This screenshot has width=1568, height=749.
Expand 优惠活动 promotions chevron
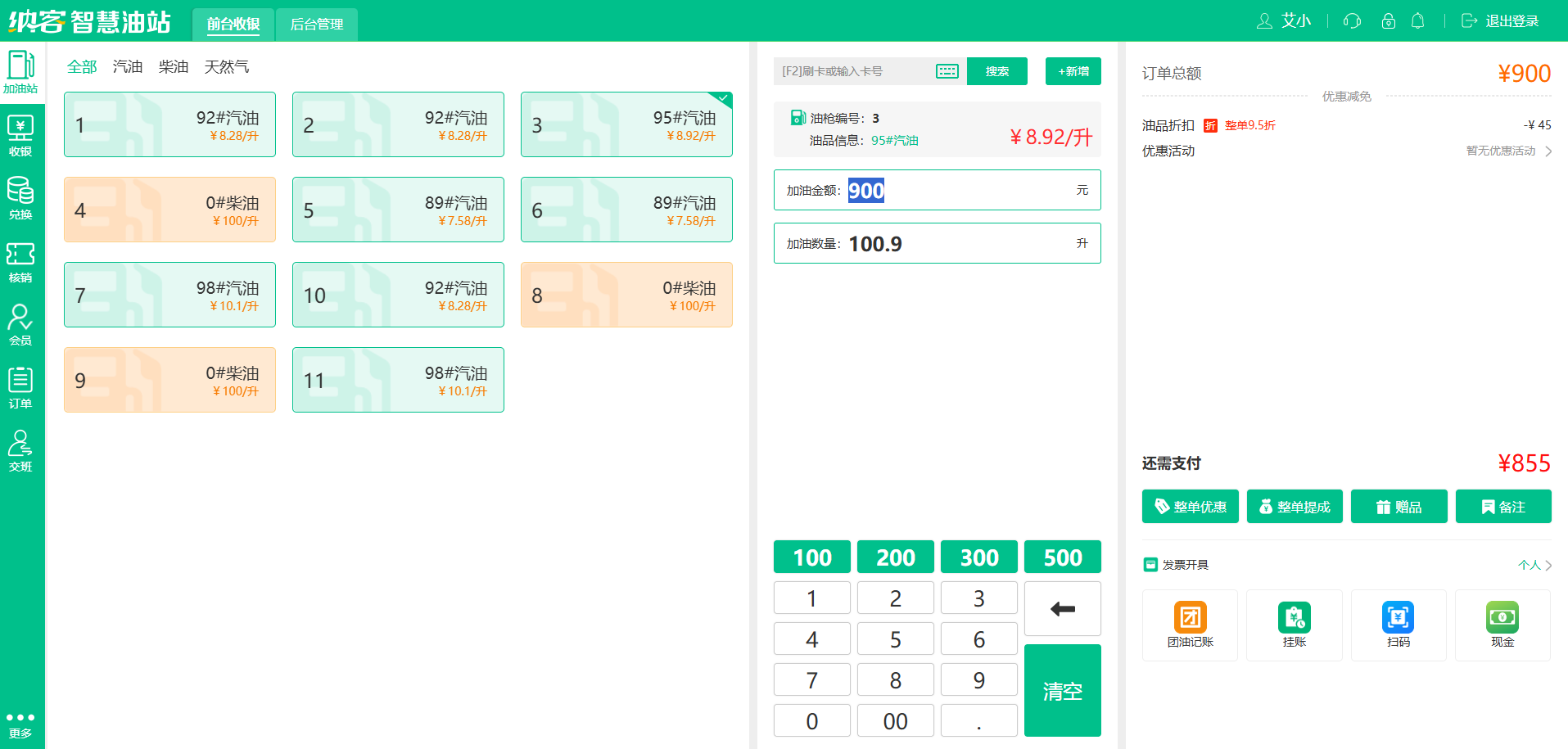coord(1548,151)
